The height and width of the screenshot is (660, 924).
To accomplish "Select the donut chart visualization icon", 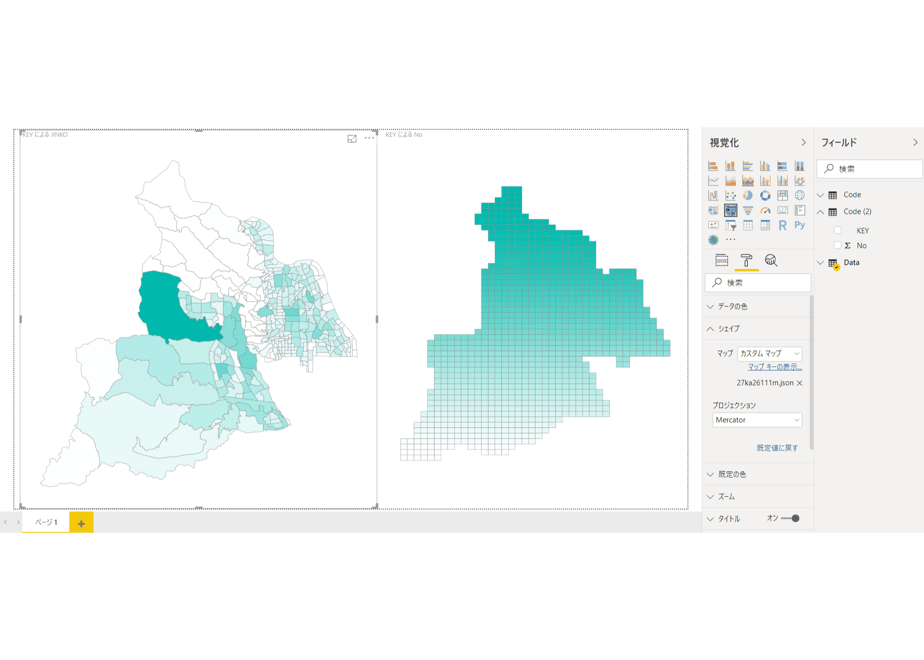I will 765,195.
